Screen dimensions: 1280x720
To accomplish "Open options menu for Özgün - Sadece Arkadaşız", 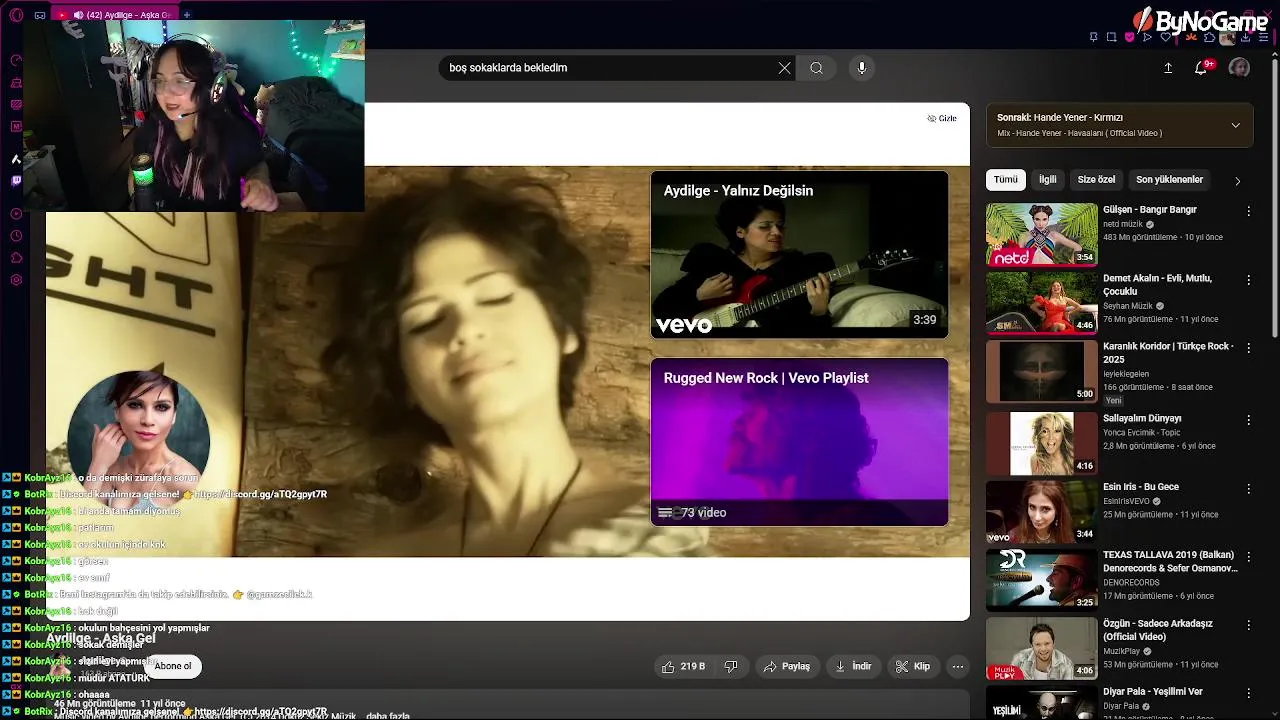I will (x=1248, y=625).
